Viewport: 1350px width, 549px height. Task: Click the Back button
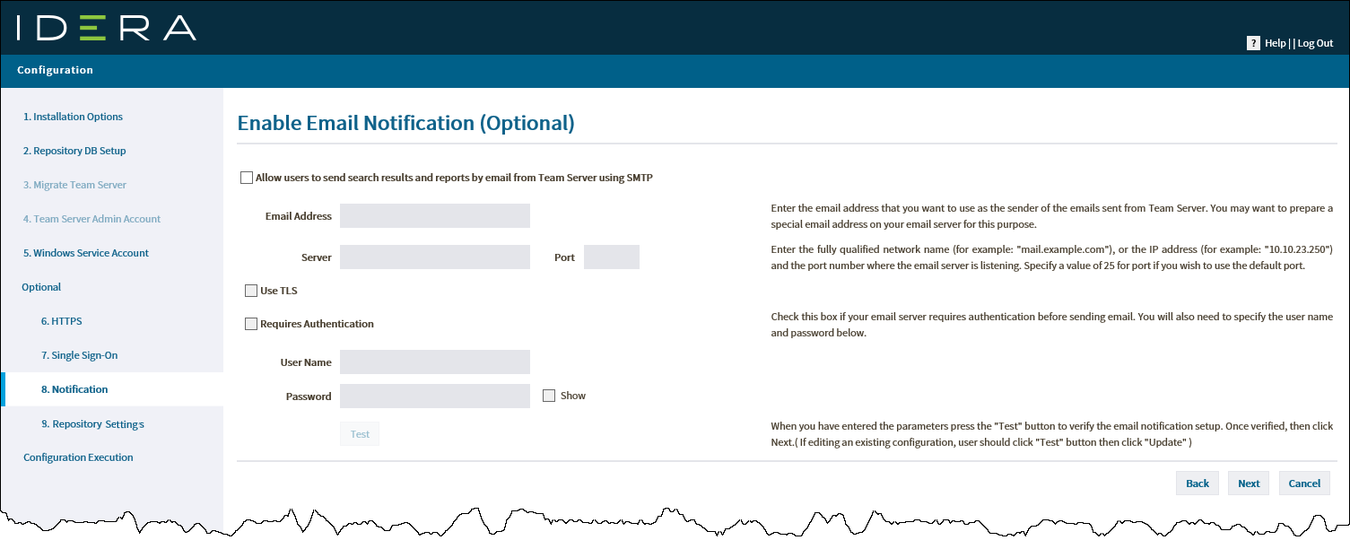coord(1197,483)
